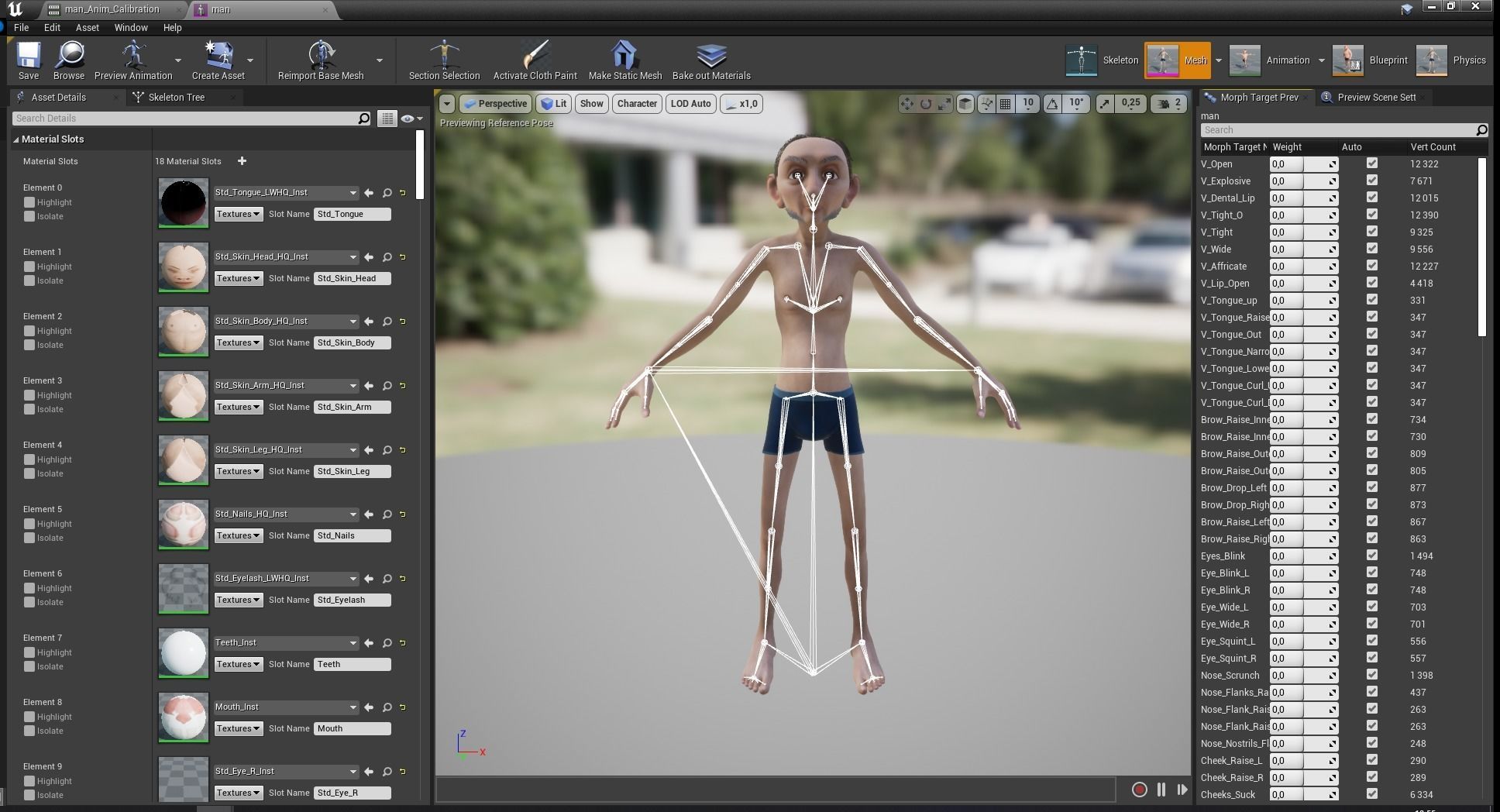Uncheck Auto for Eyes_Blink morph target
This screenshot has width=1500, height=812.
(1372, 556)
